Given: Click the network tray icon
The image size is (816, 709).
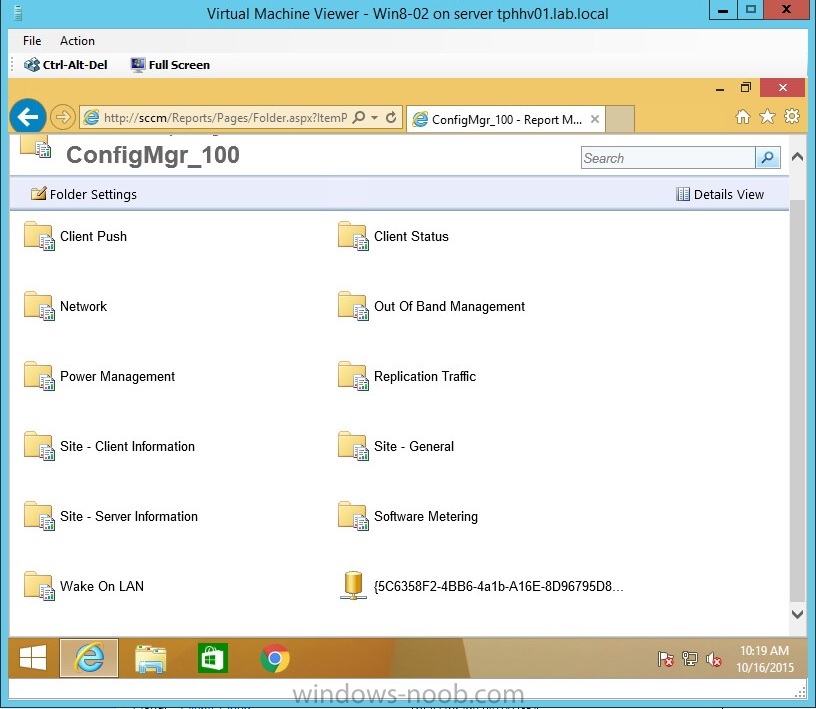Looking at the screenshot, I should coord(690,659).
